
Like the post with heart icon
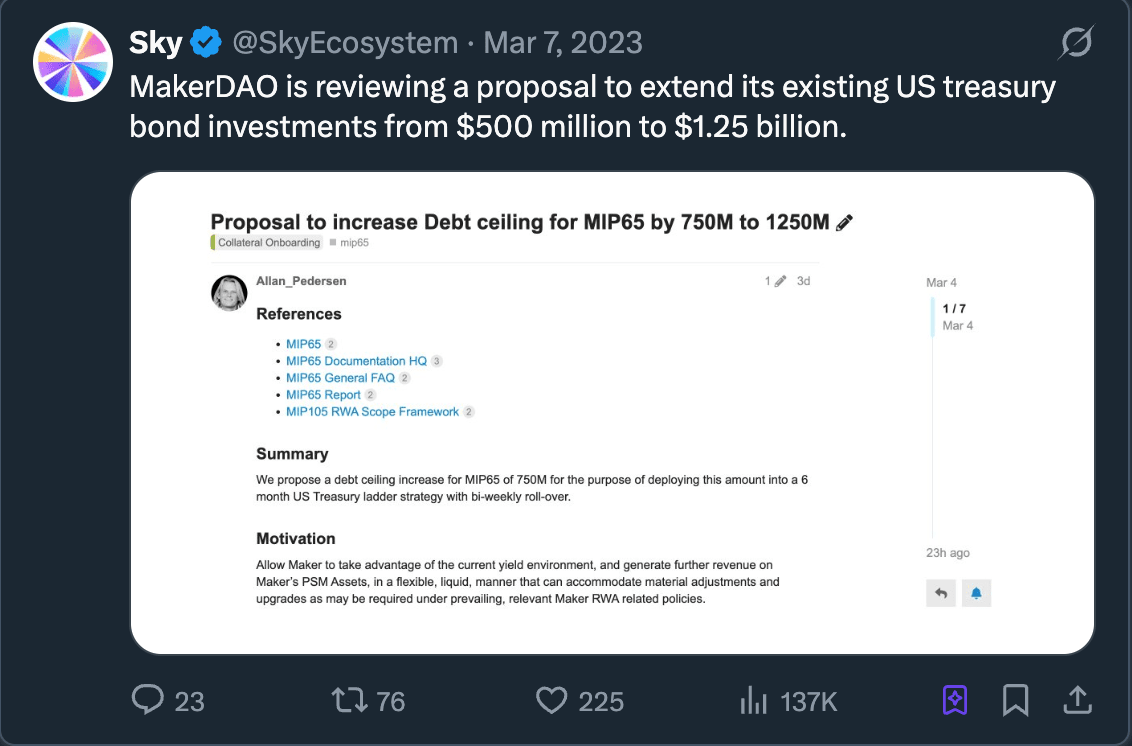(x=551, y=700)
